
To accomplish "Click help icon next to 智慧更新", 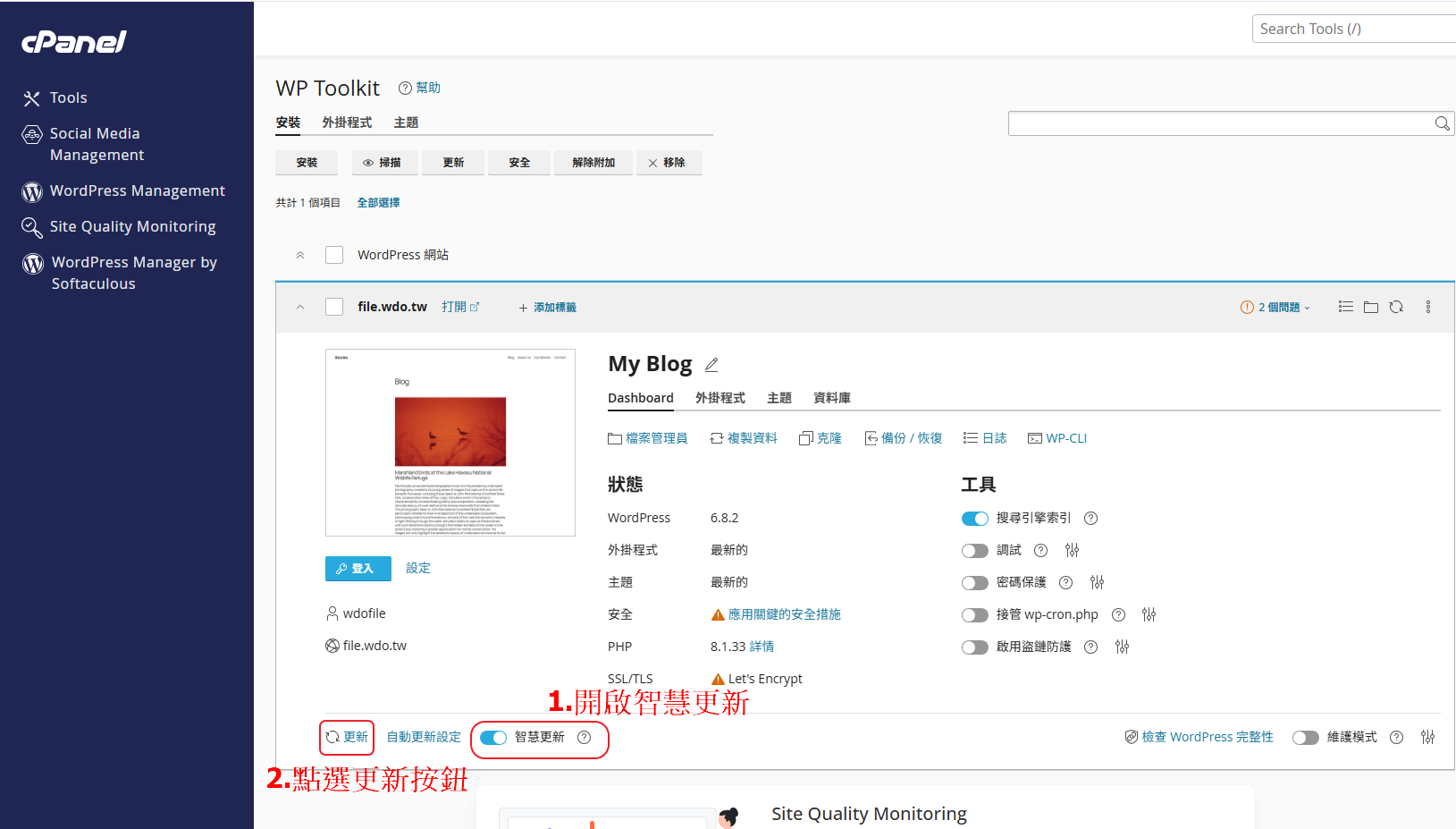I will coord(584,737).
